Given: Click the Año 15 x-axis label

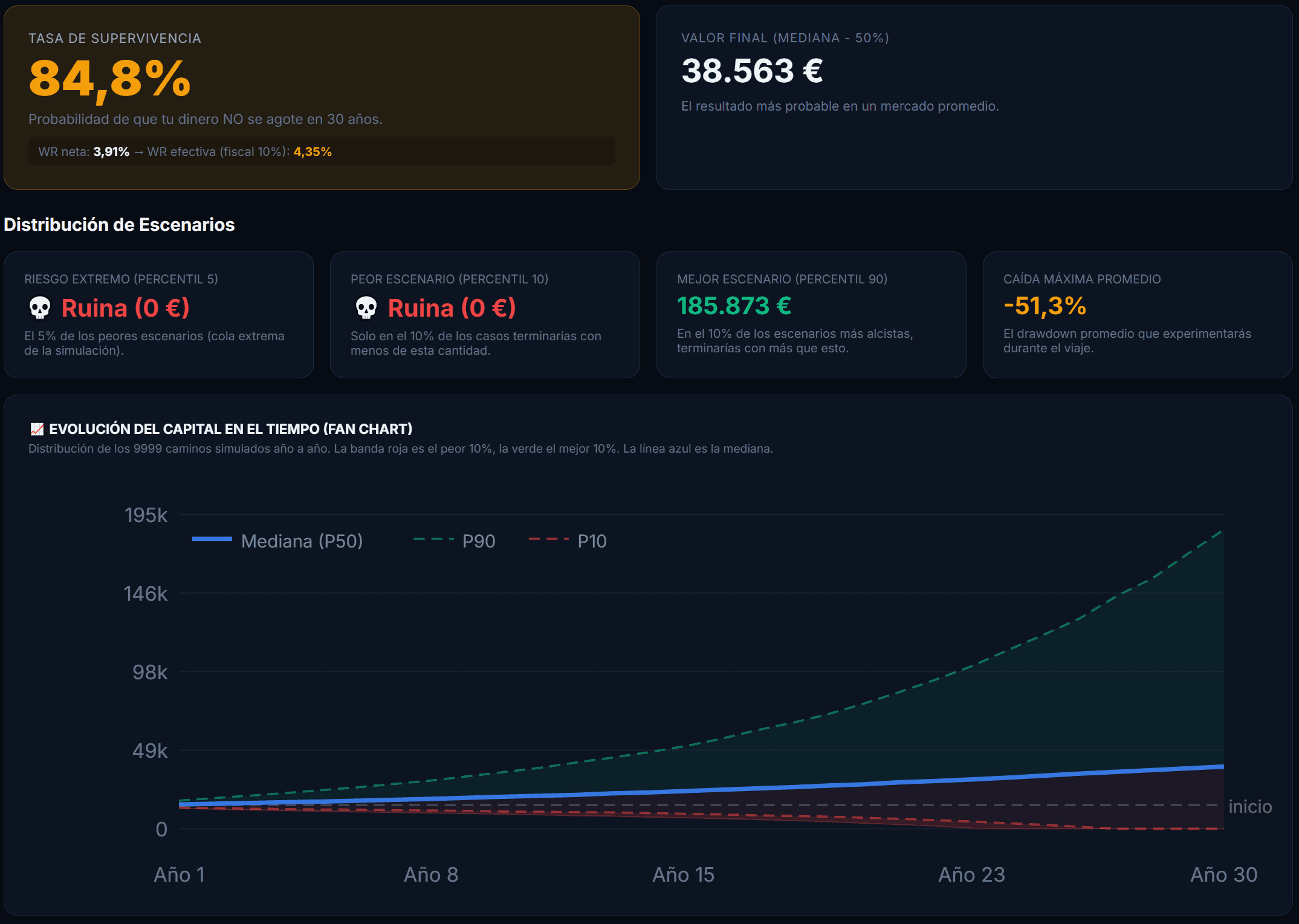Looking at the screenshot, I should (683, 874).
